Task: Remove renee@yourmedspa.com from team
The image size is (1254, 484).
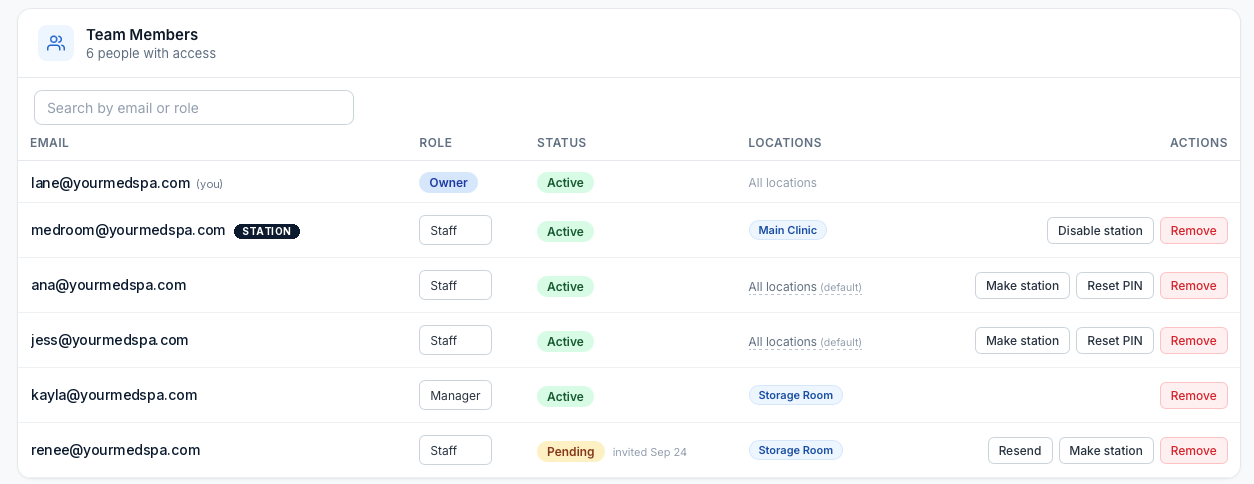Action: 1193,451
